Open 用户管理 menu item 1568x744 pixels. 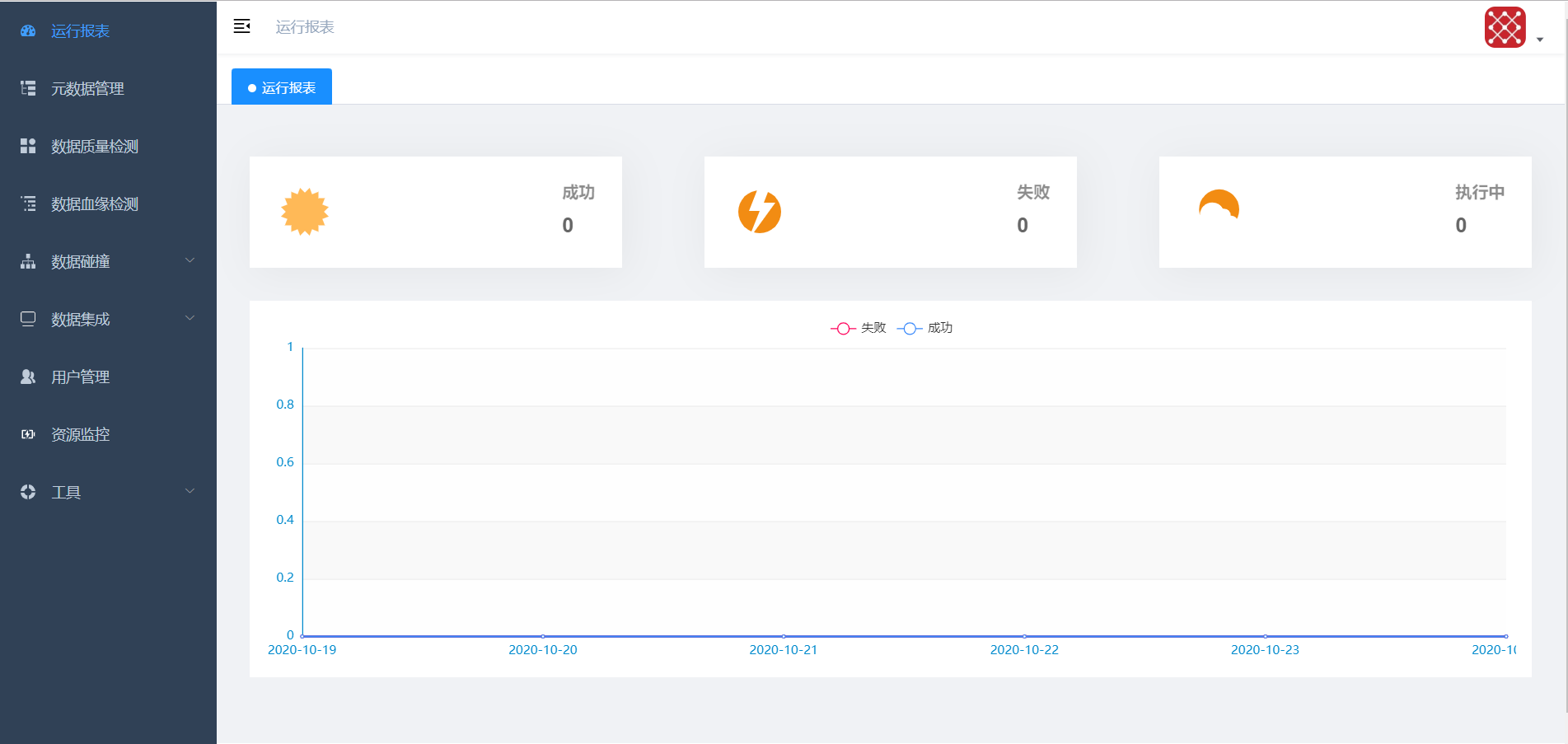108,377
